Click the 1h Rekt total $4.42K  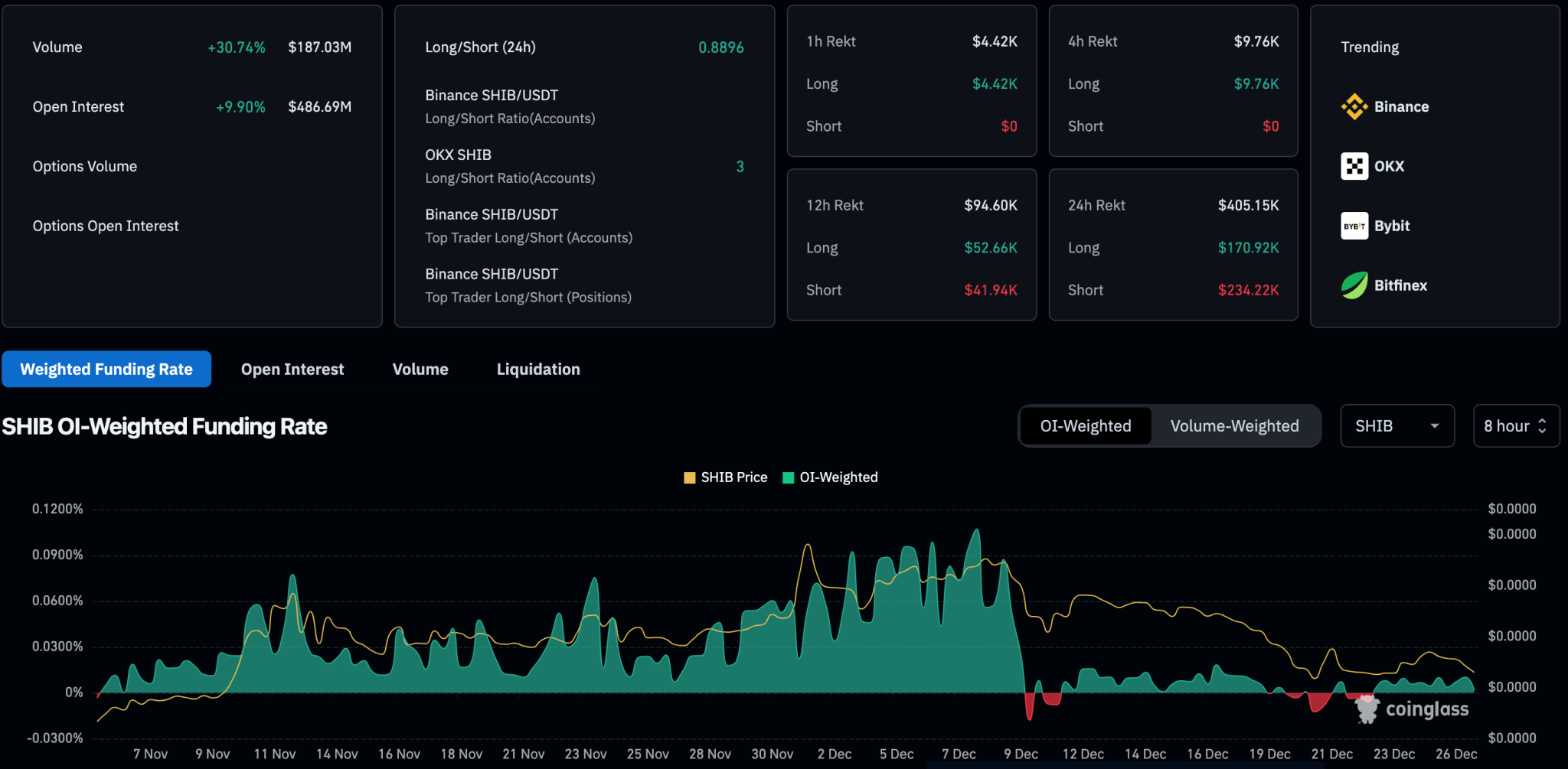point(995,41)
